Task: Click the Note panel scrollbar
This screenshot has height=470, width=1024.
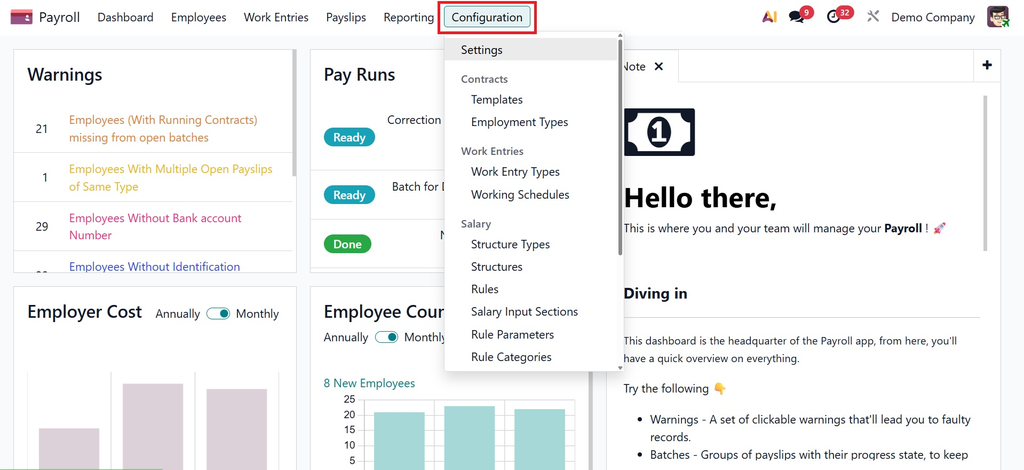Action: click(x=985, y=173)
